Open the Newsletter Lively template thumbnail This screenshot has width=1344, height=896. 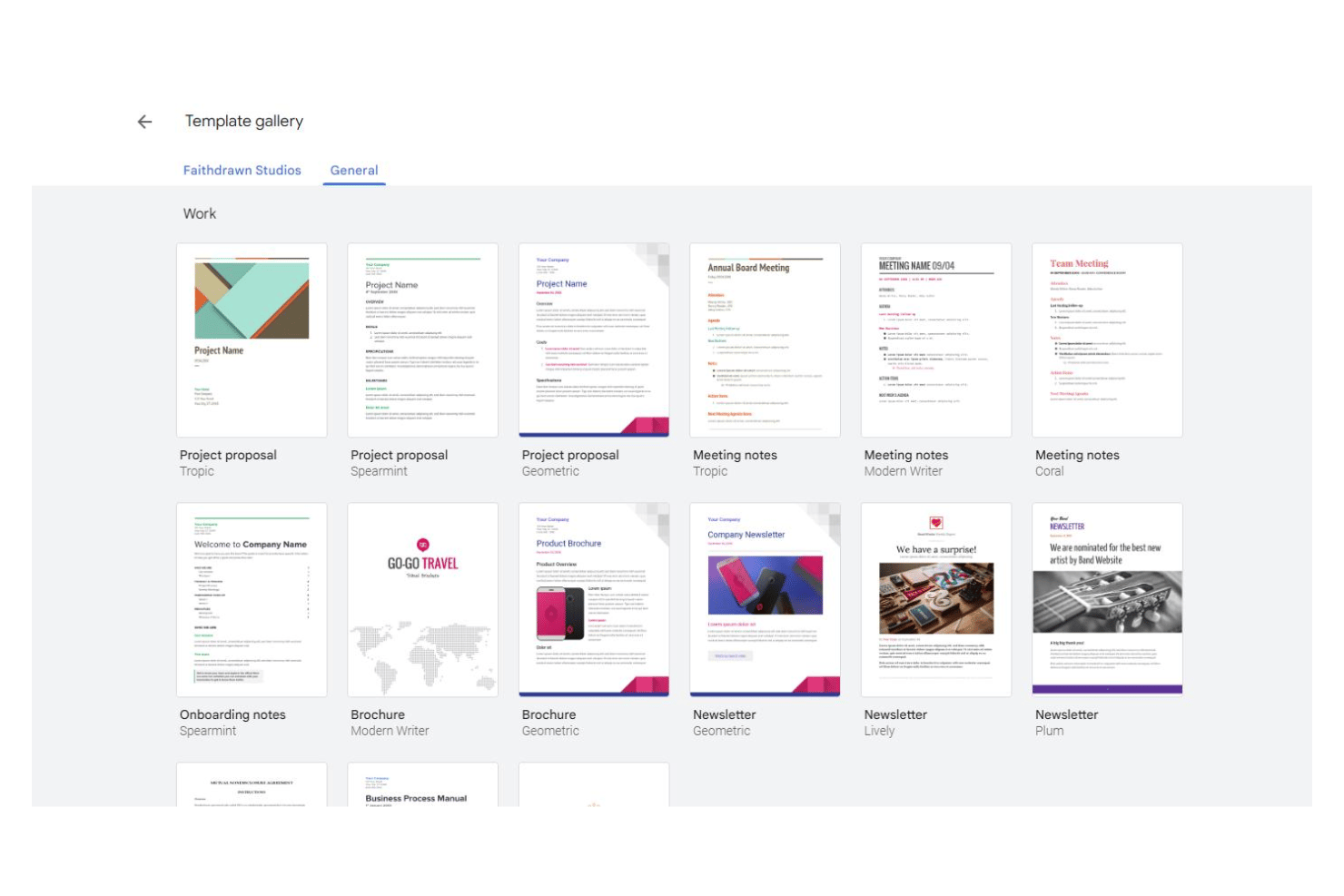936,600
